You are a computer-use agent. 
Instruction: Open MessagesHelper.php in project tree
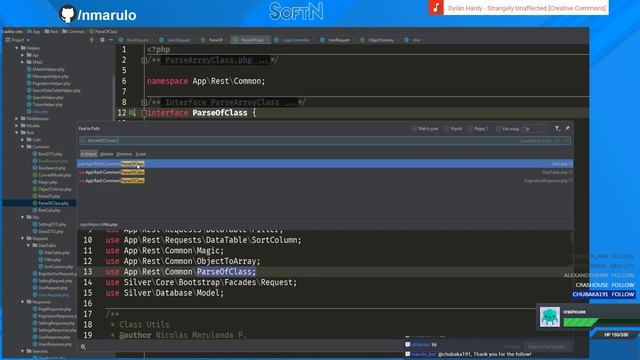point(48,76)
